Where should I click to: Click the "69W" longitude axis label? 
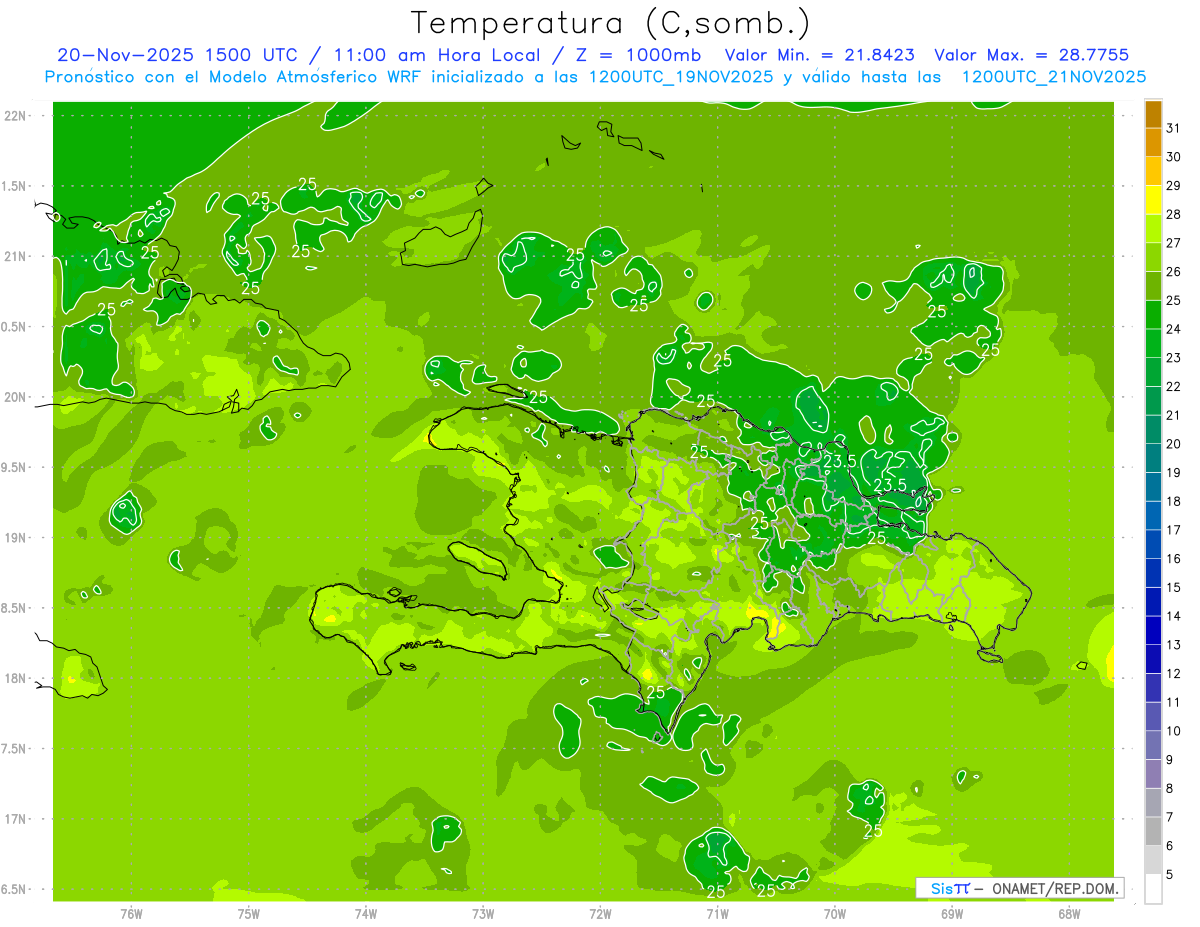(x=952, y=913)
